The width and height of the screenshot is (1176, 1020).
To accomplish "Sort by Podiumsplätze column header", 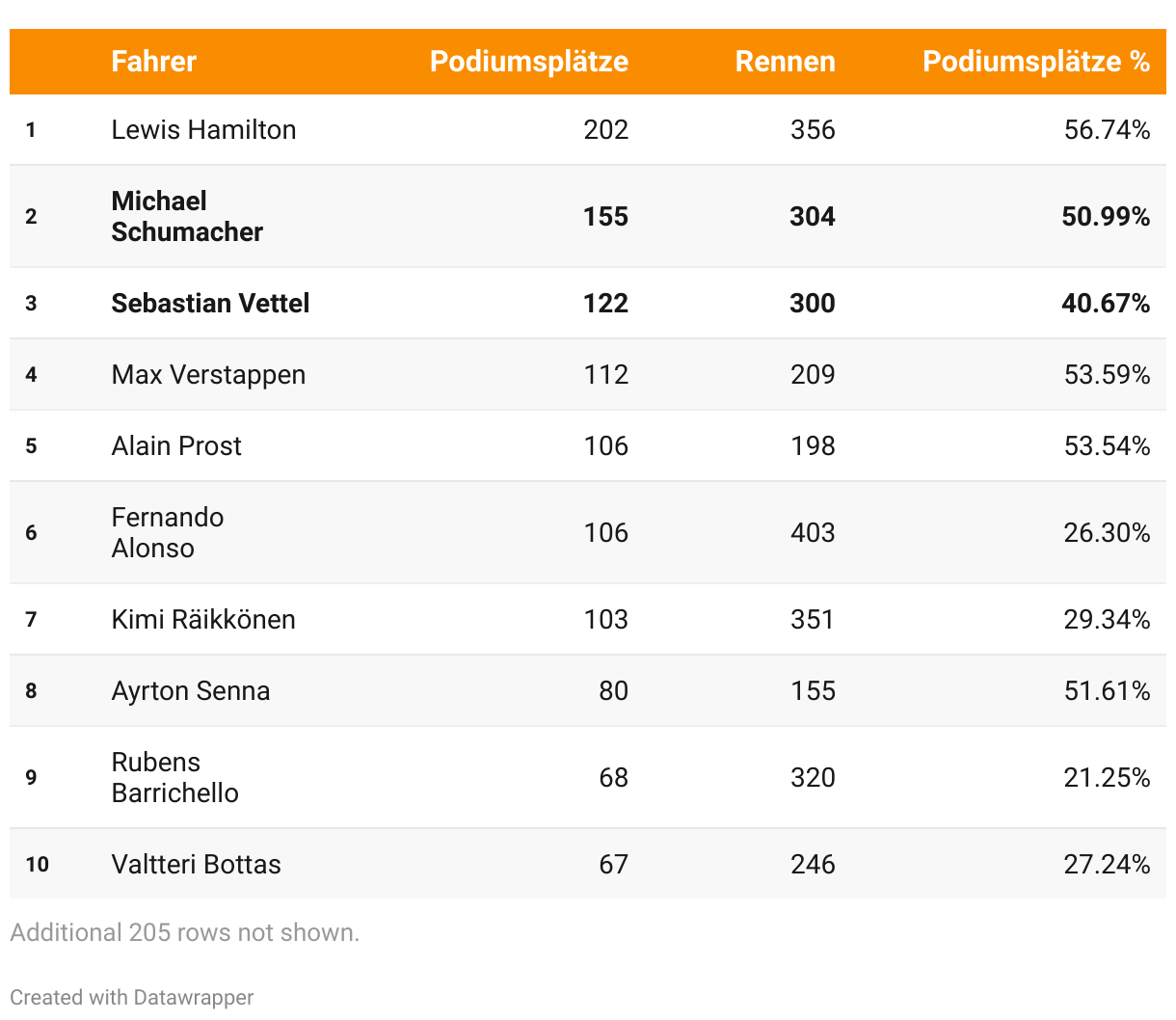I will (x=528, y=62).
